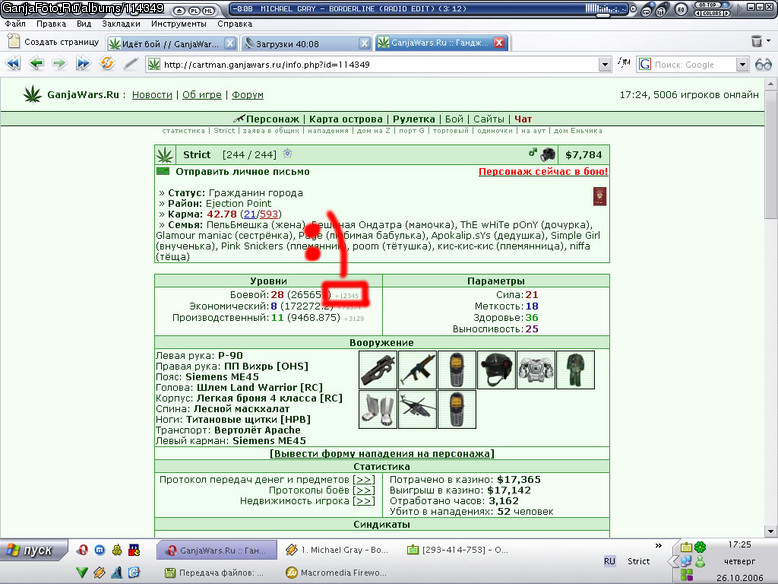Click the karma value 593 link
This screenshot has height=584, width=778.
tap(269, 214)
